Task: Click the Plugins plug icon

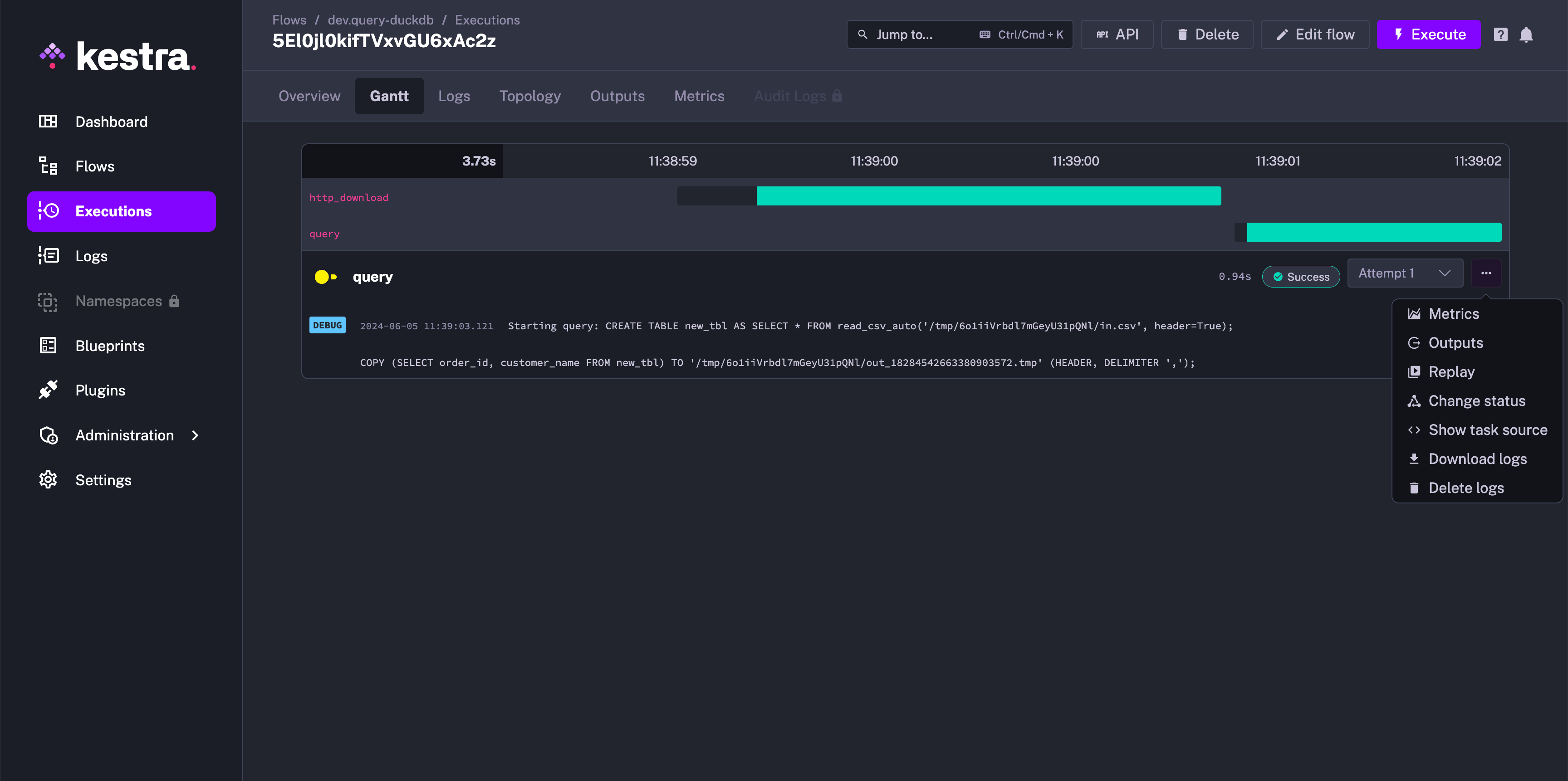Action: coord(48,390)
